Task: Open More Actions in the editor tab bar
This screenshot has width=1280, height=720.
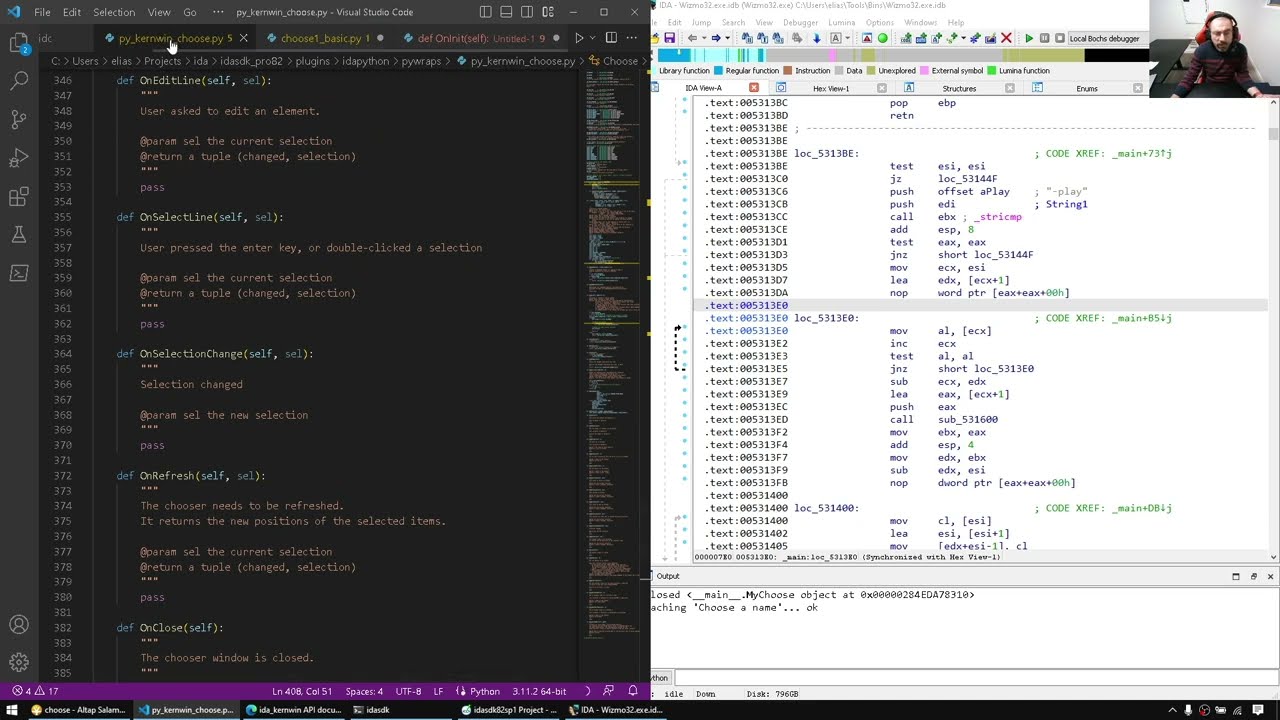Action: point(631,38)
